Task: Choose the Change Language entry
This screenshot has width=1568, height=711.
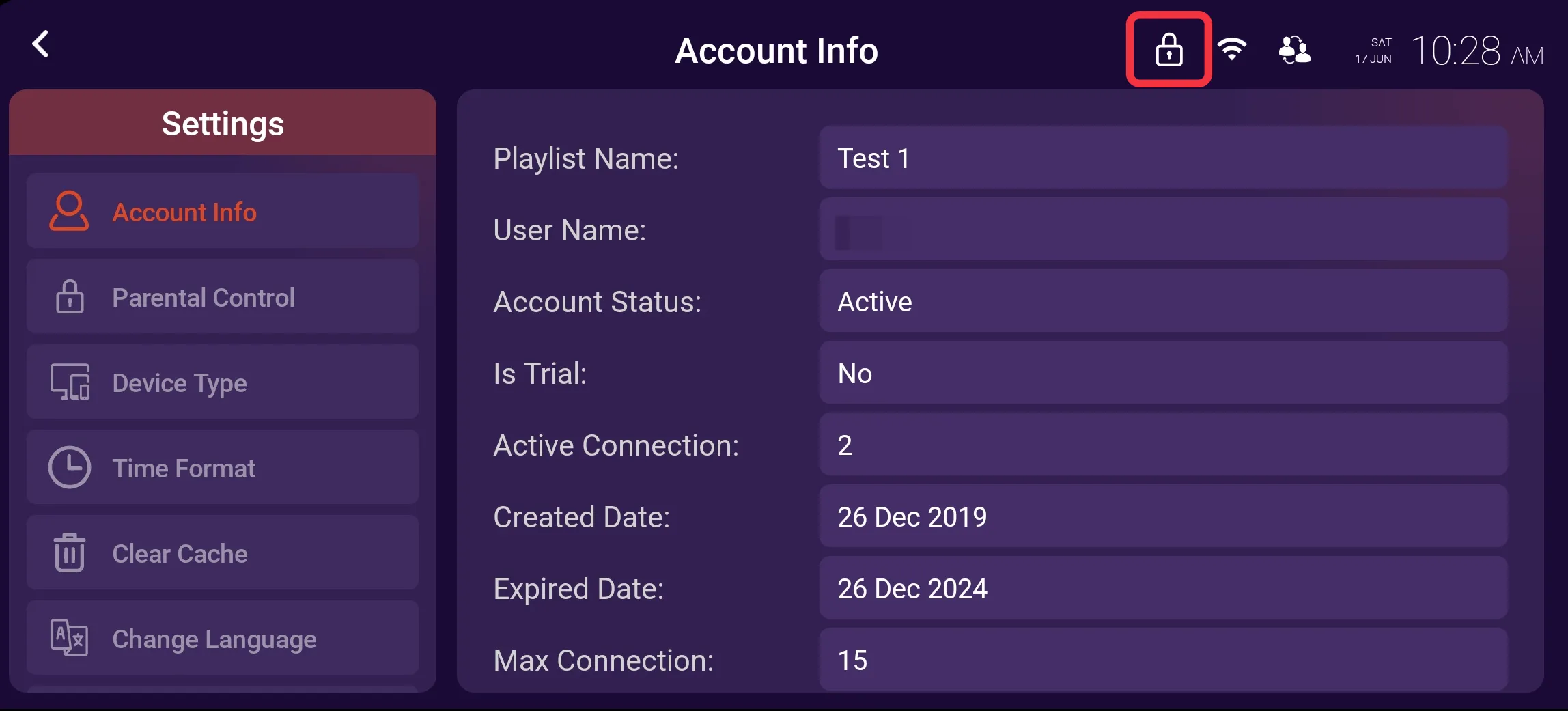Action: (223, 638)
